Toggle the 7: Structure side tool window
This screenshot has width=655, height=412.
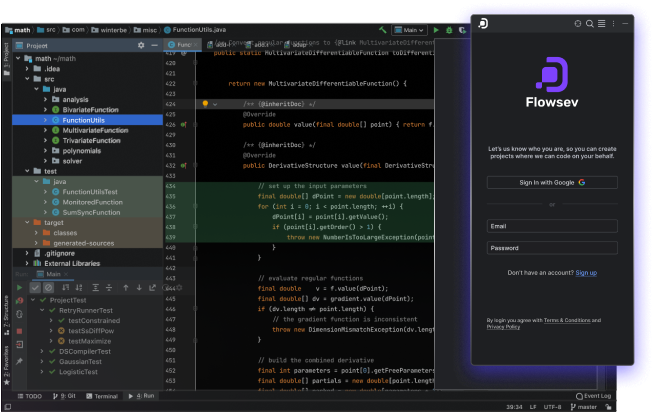[6, 315]
